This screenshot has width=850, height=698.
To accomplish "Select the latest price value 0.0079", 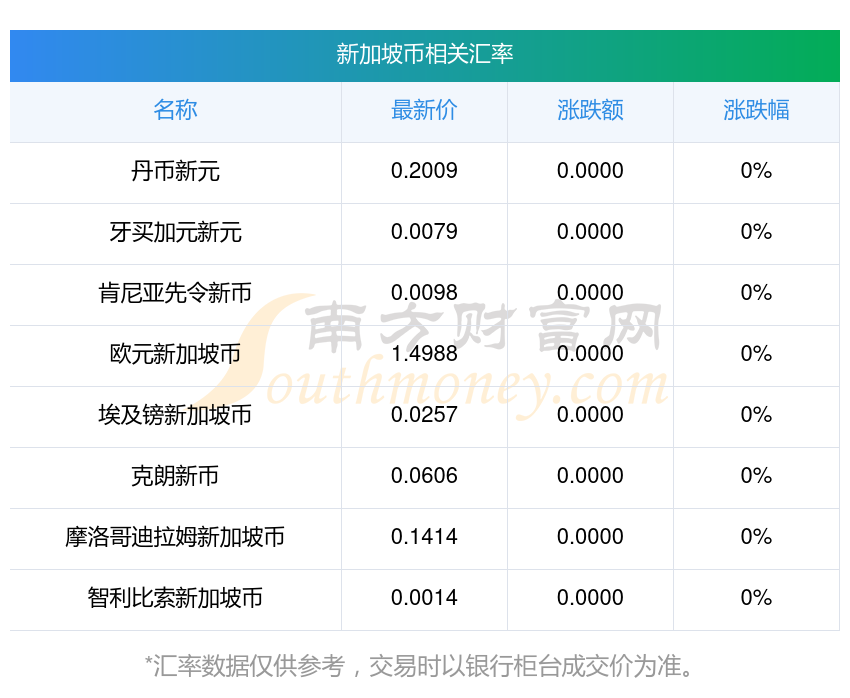I will pyautogui.click(x=424, y=232).
